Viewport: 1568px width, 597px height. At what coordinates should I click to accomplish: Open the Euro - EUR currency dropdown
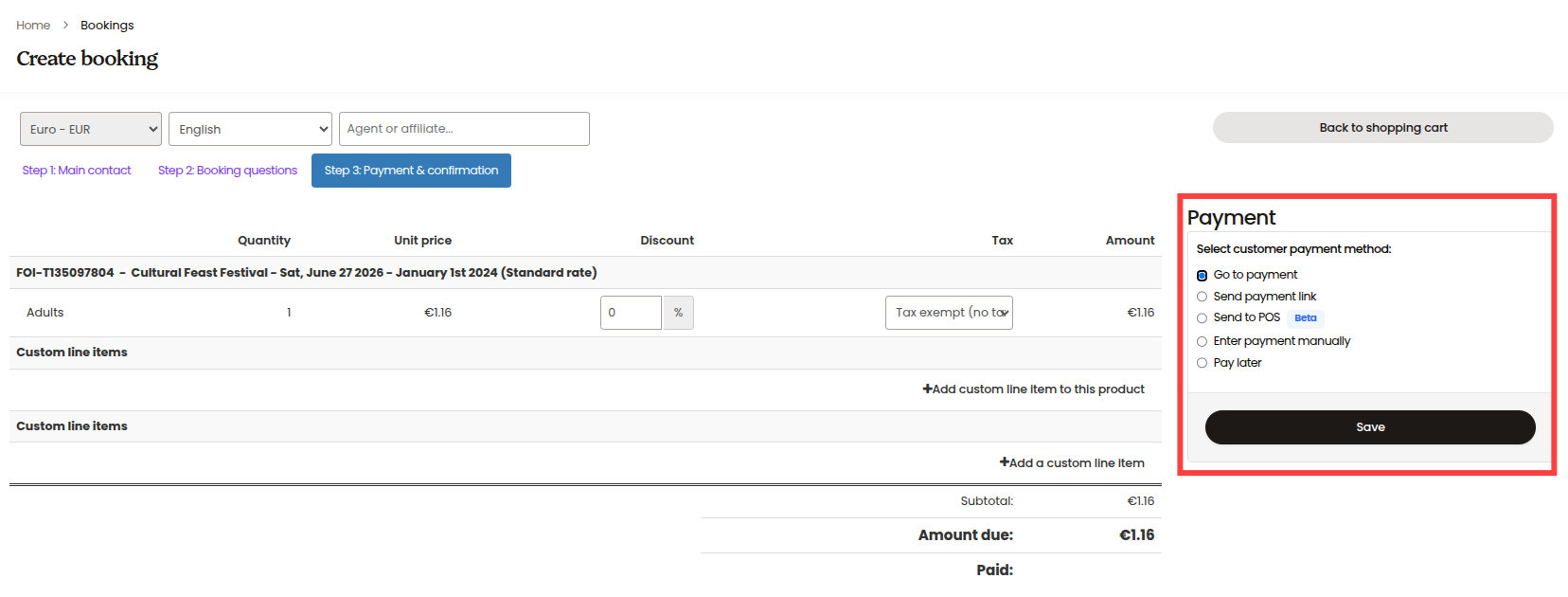(91, 129)
